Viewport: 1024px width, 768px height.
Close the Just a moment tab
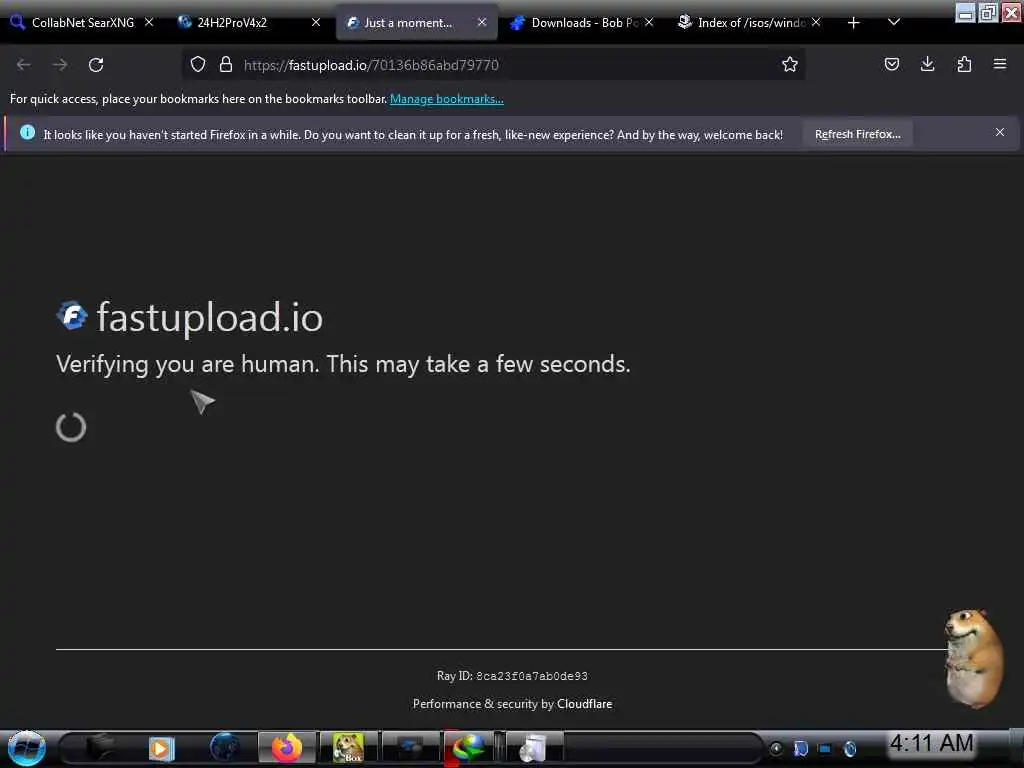[482, 22]
